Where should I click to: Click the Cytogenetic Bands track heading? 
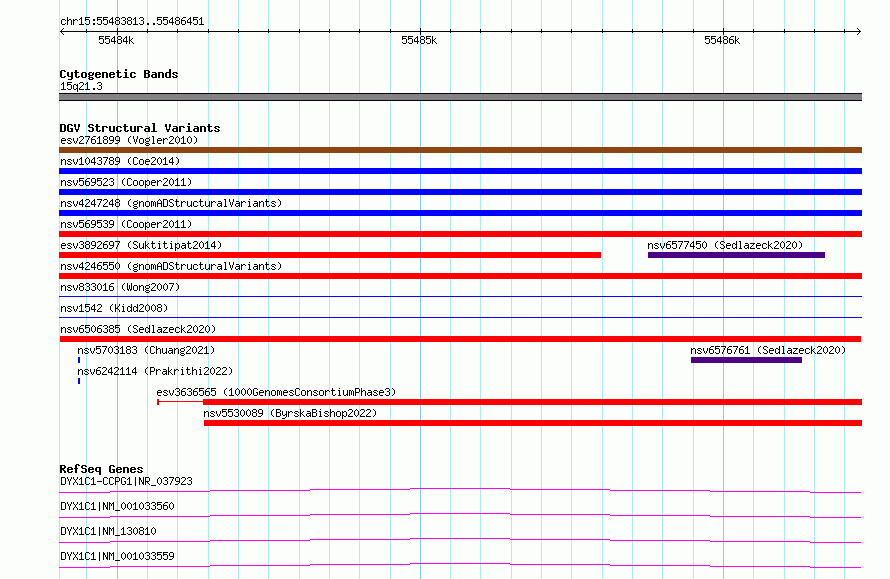119,74
